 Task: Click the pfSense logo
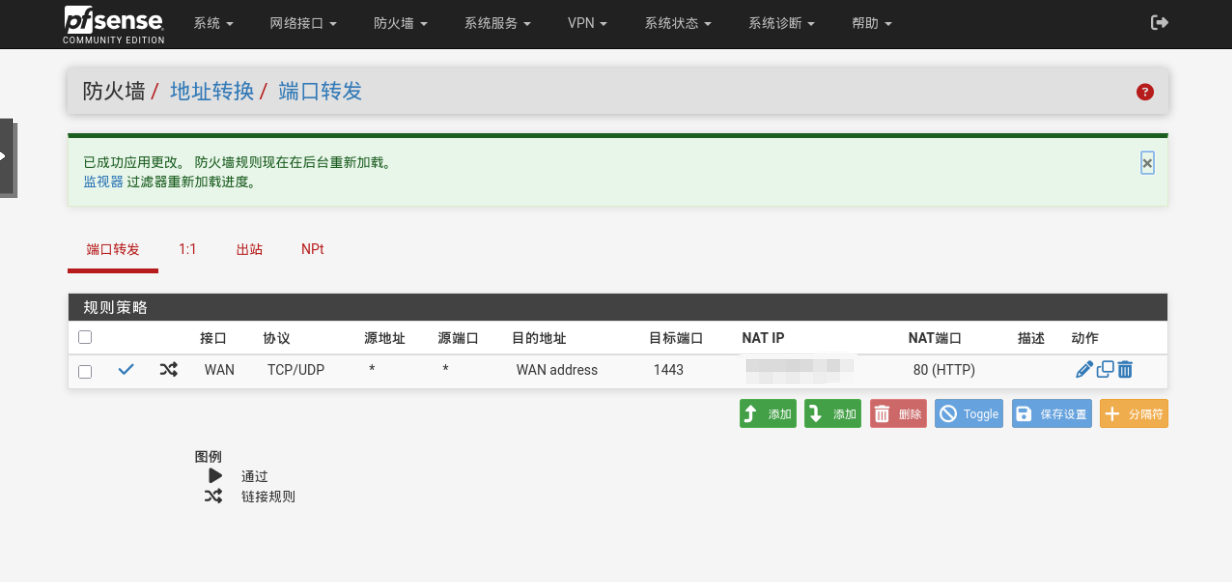[x=114, y=24]
